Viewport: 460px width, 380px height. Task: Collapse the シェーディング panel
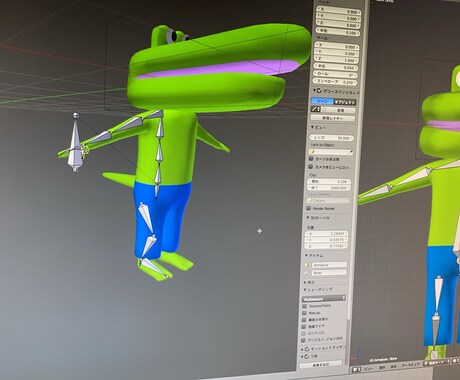tap(305, 289)
